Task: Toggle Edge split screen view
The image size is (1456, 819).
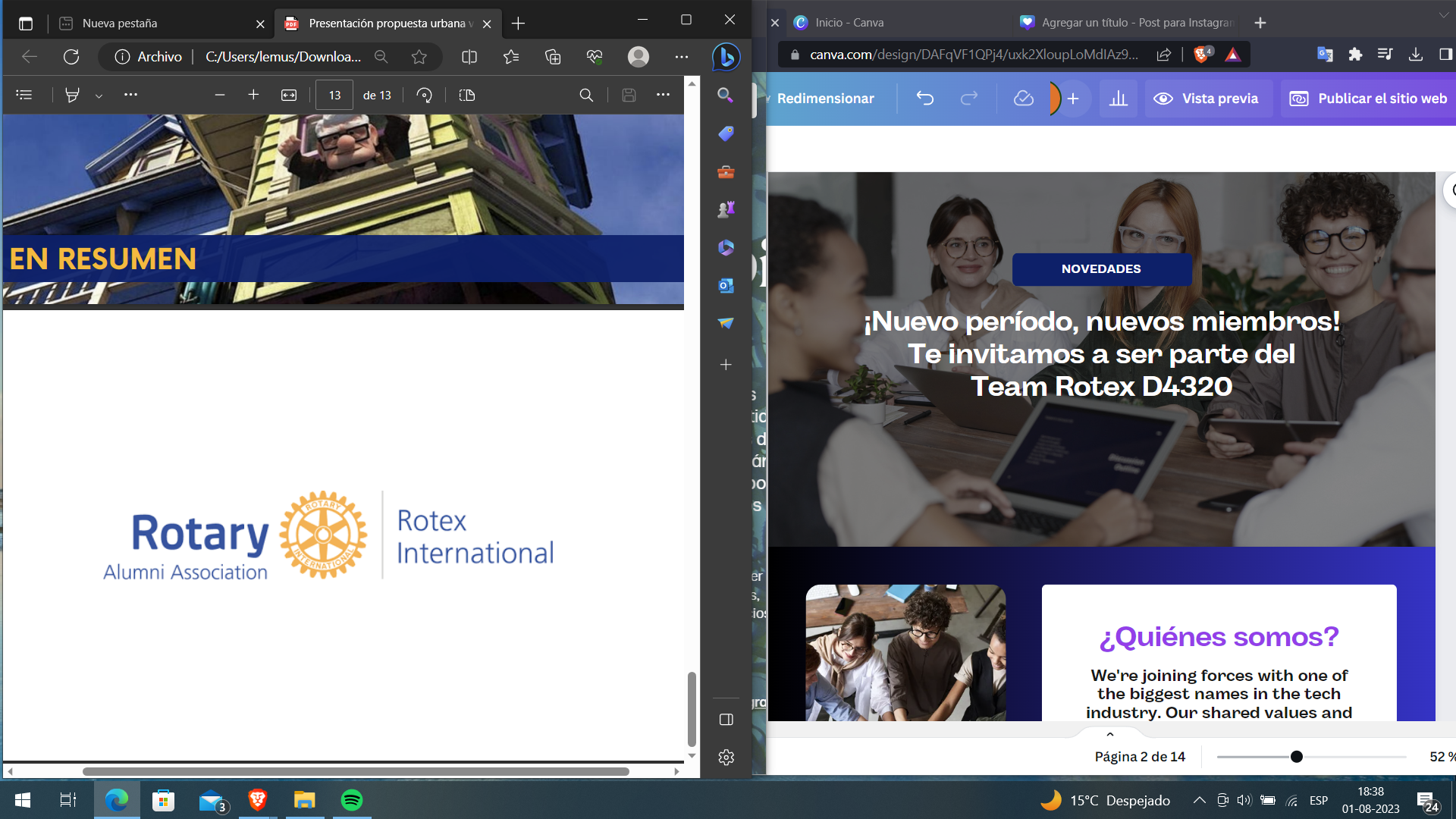Action: (x=469, y=57)
